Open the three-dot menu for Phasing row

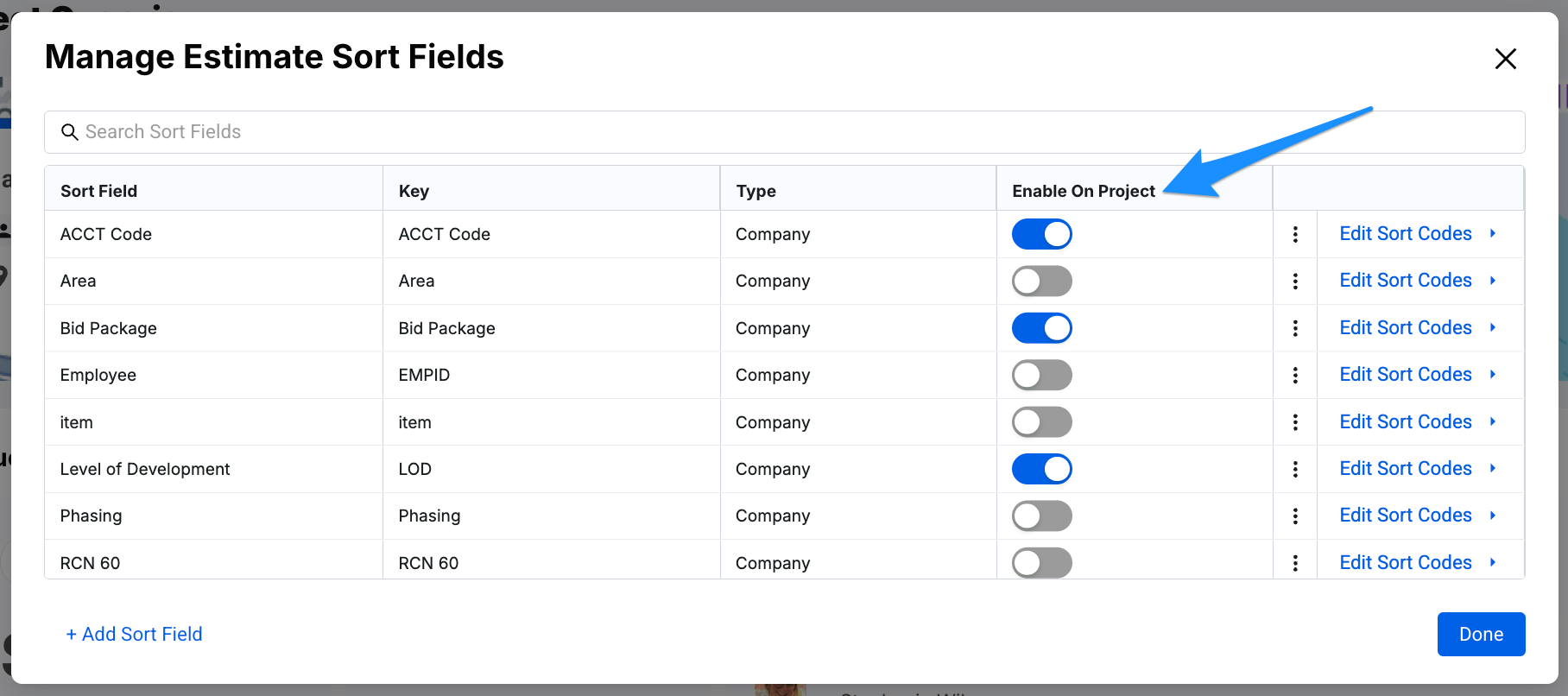click(x=1295, y=516)
